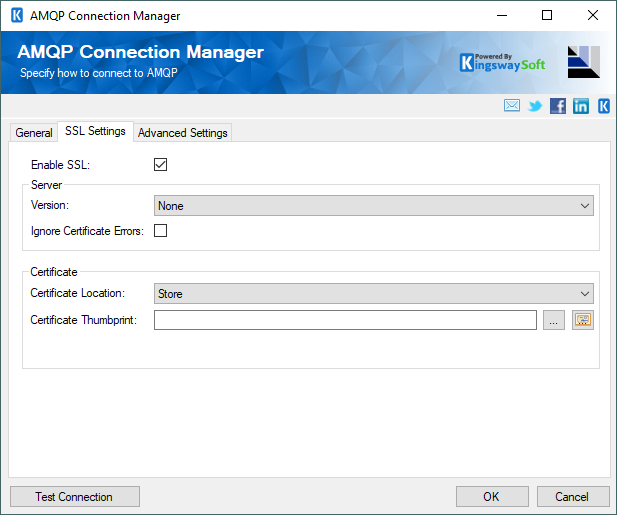Click the 'Enable SSL:' label
The width and height of the screenshot is (617, 515).
tap(60, 165)
